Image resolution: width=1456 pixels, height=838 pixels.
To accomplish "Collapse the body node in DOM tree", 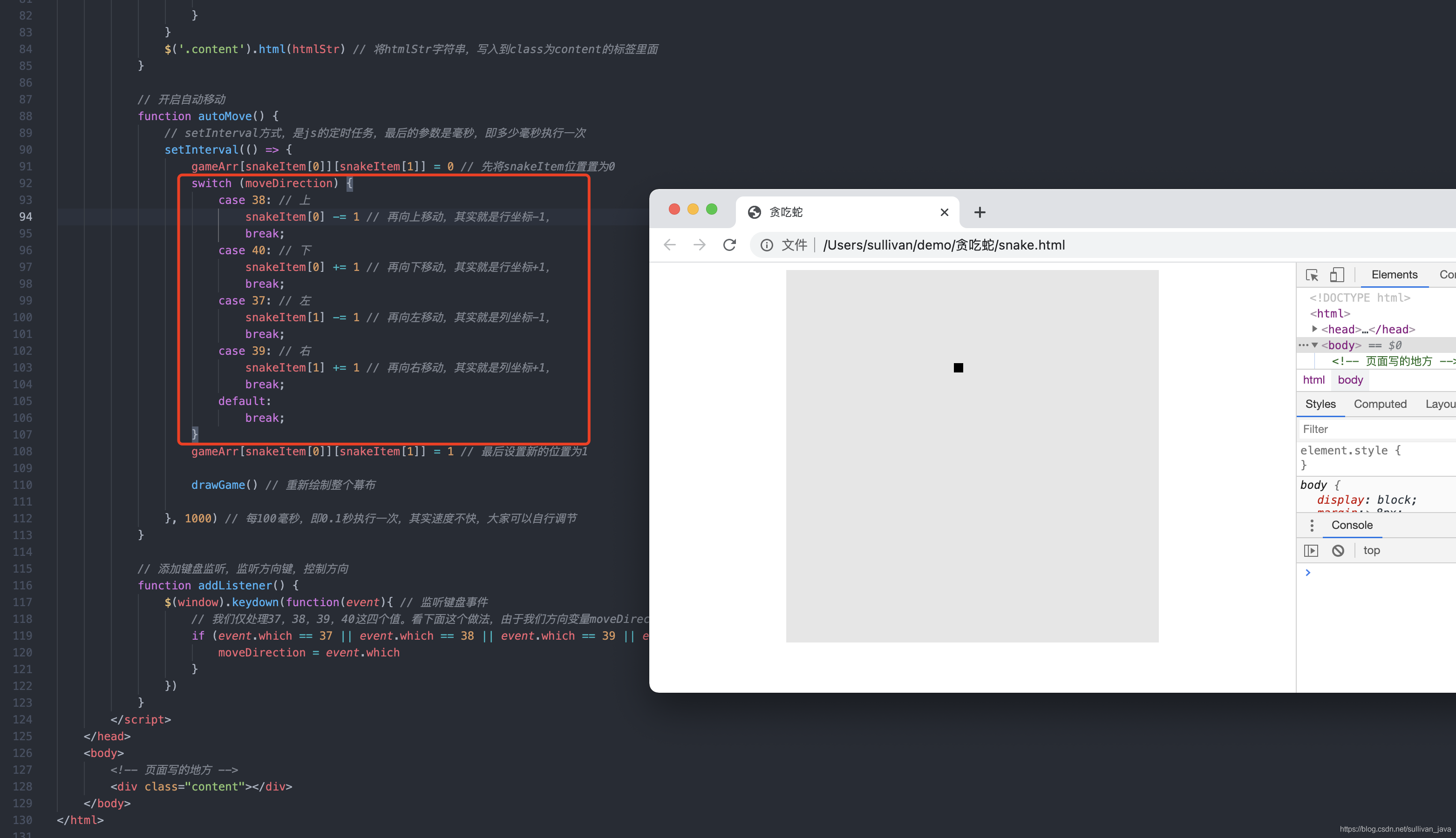I will pos(1314,345).
